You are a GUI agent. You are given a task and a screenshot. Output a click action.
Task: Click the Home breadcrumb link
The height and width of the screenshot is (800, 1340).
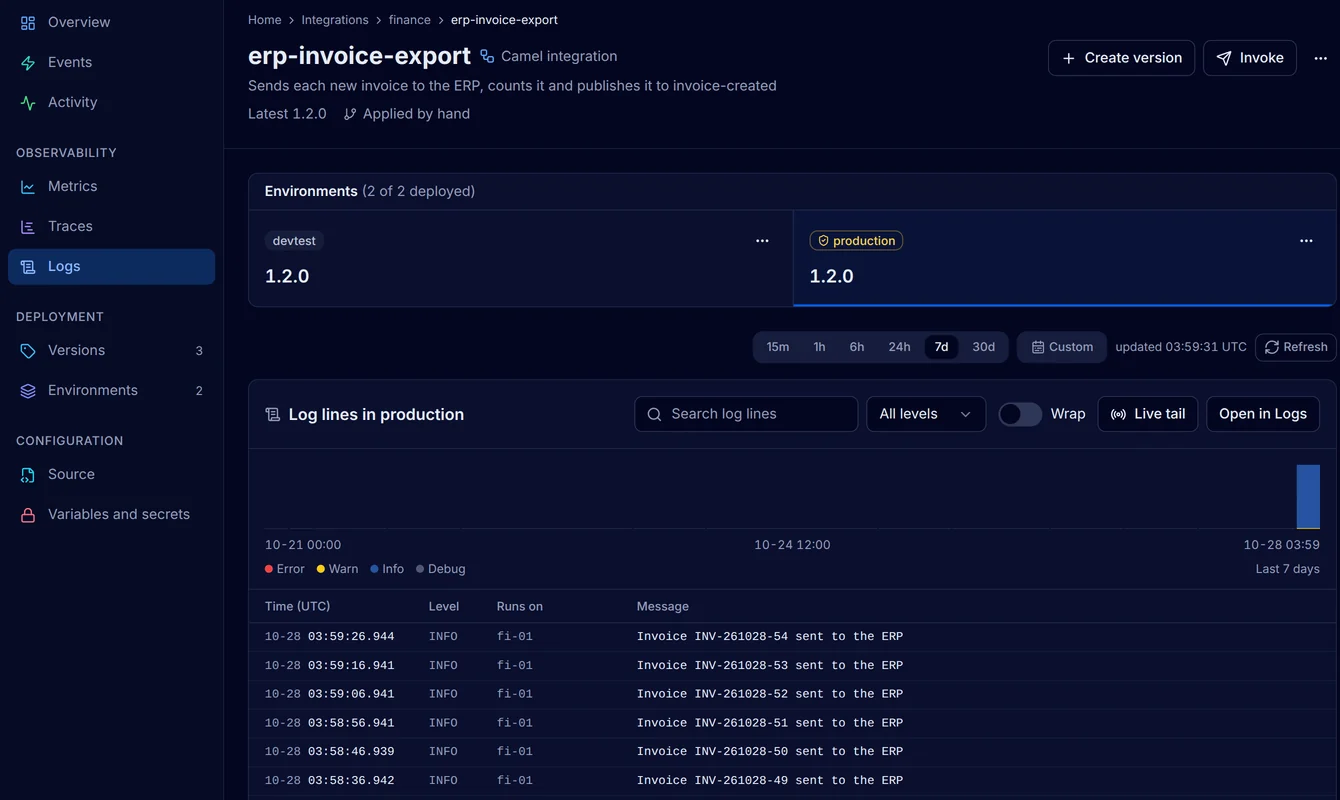point(265,20)
